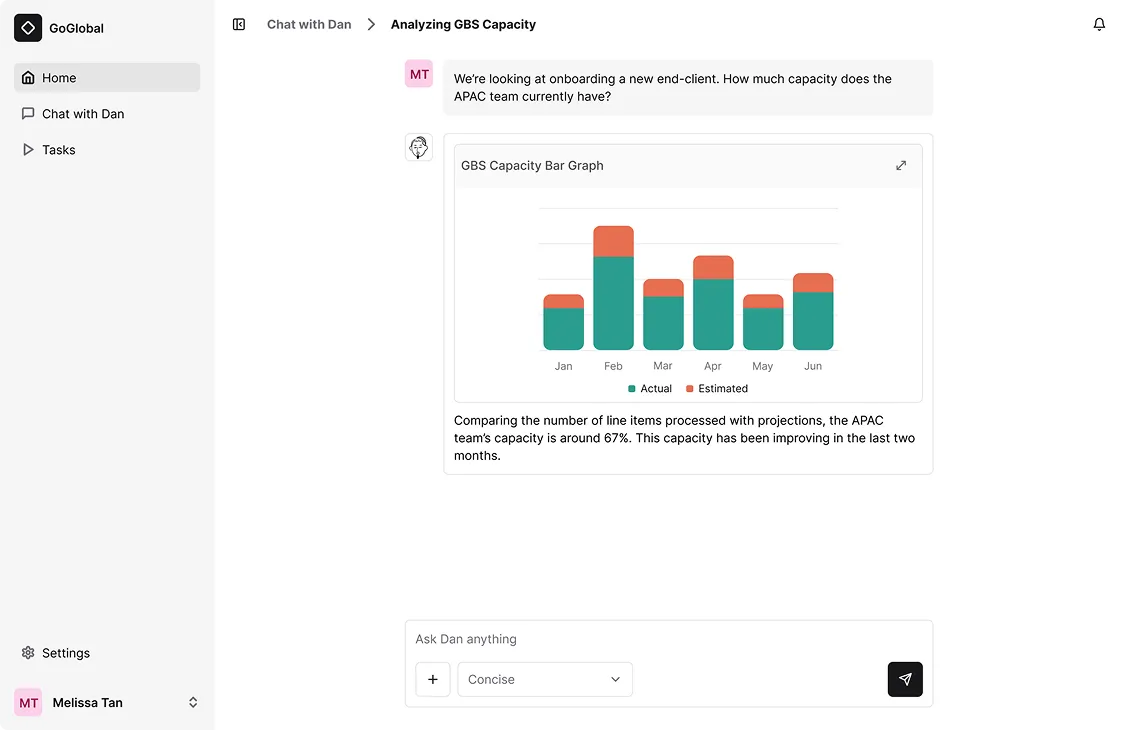This screenshot has width=1124, height=730.
Task: Expand the GBS Capacity Bar Graph
Action: point(900,166)
